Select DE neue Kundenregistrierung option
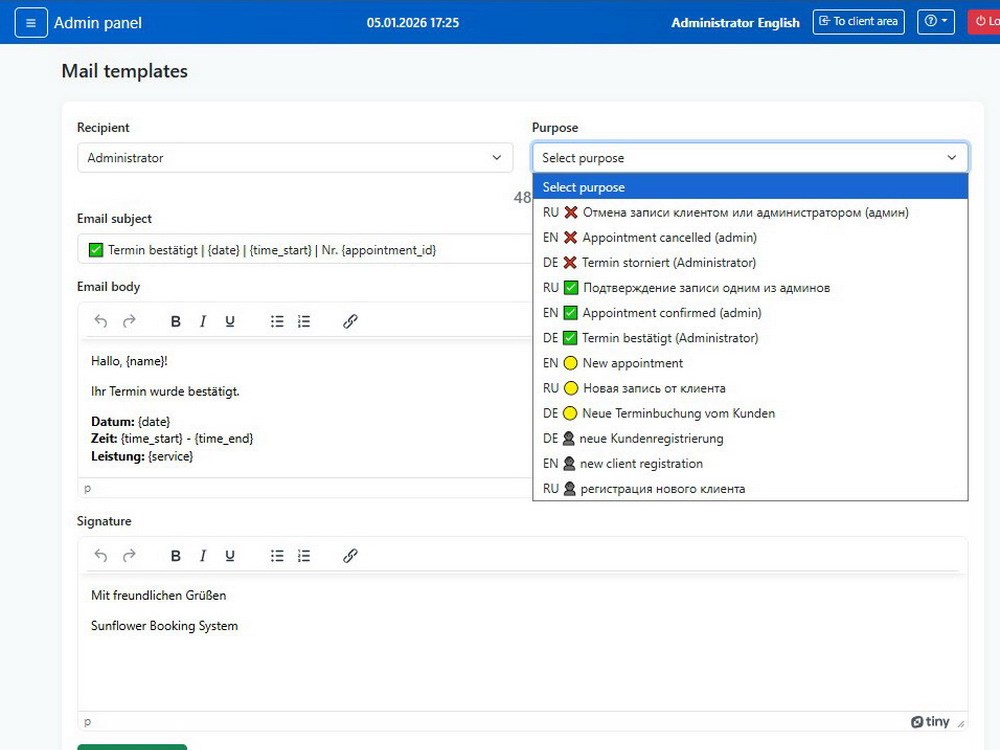Viewport: 1000px width, 750px height. [x=750, y=439]
